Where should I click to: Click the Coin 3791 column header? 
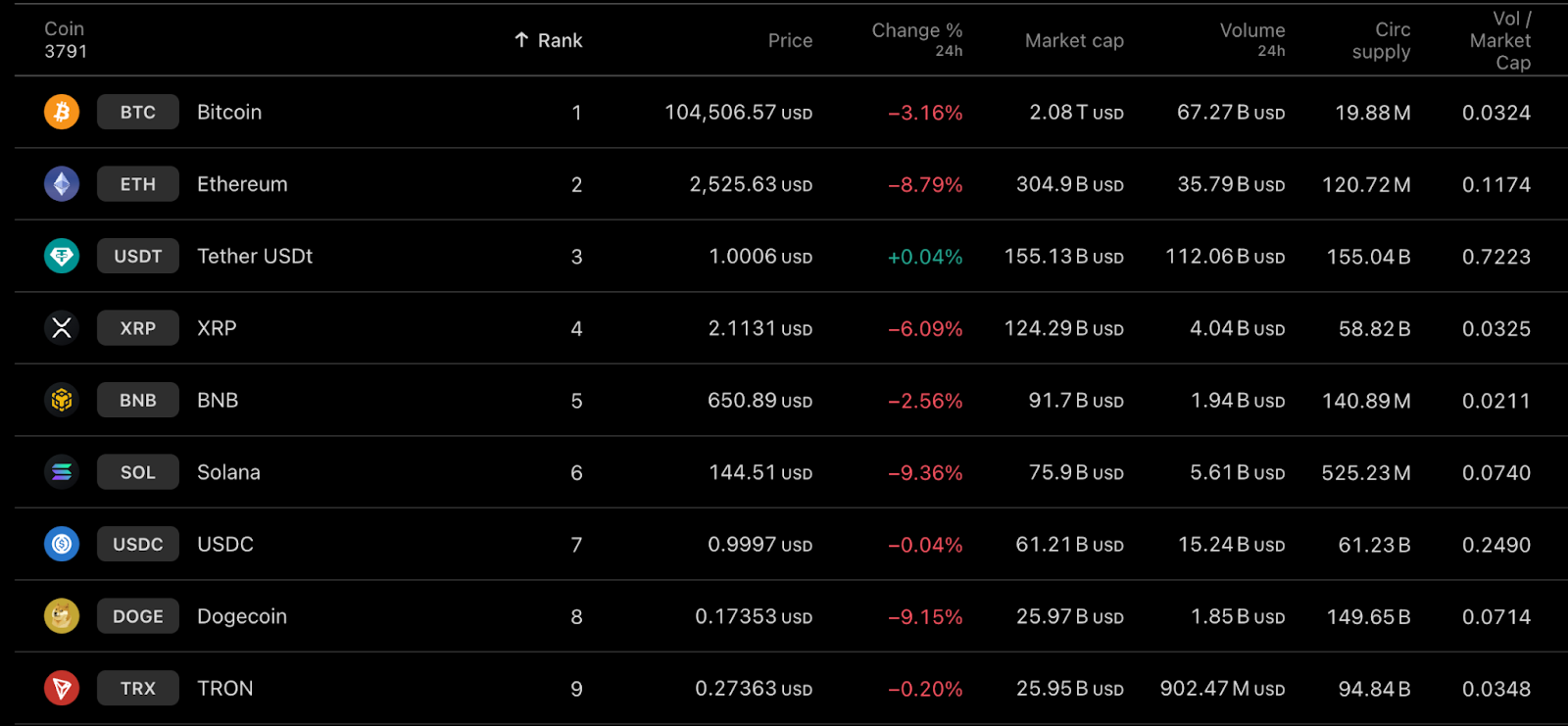[66, 40]
